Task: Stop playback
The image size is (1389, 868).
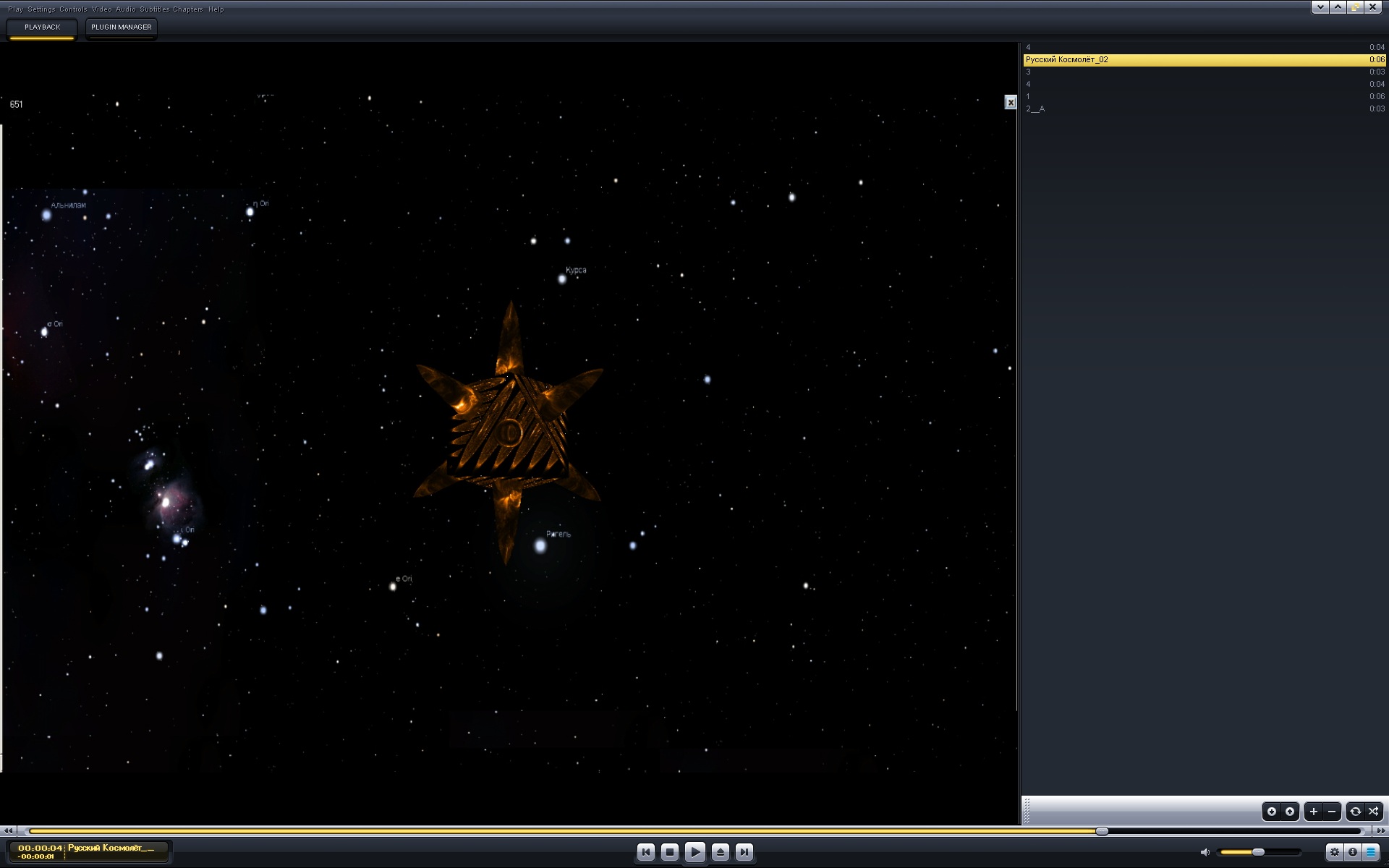Action: click(x=670, y=852)
